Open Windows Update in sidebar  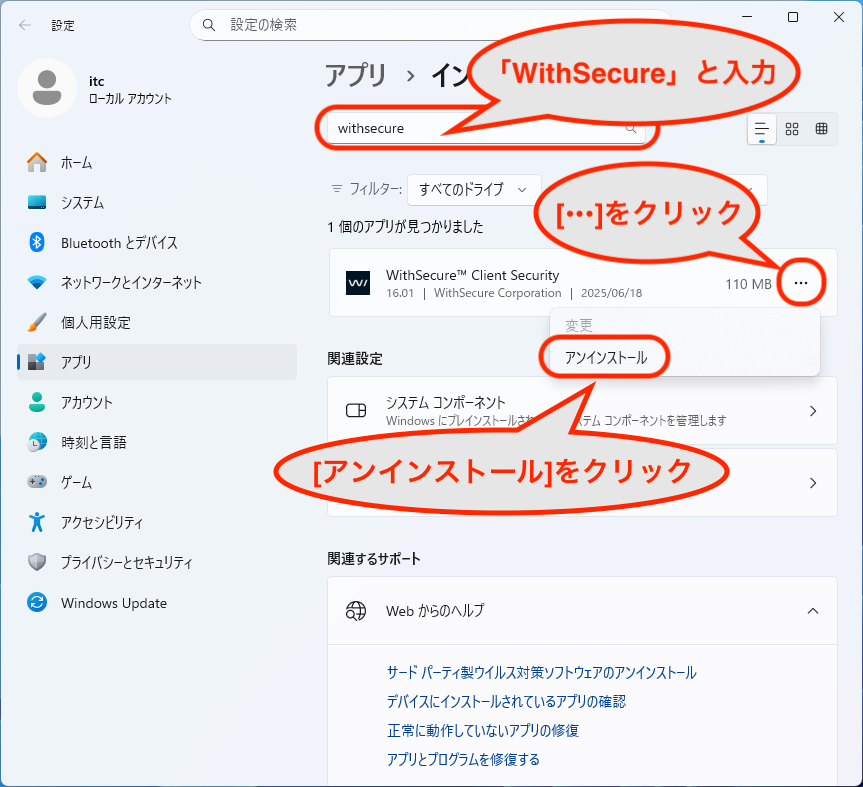tap(113, 603)
